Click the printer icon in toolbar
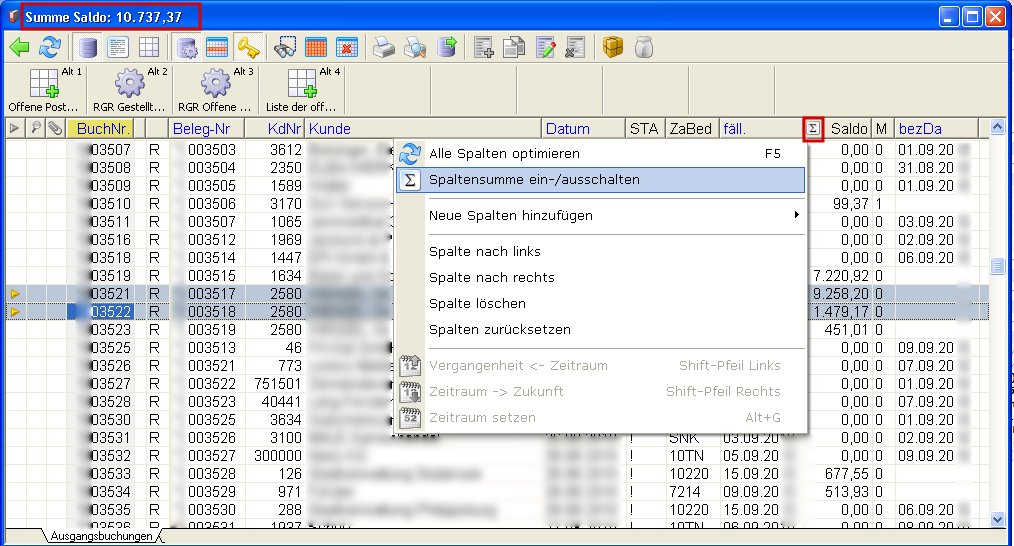The image size is (1014, 546). [384, 47]
